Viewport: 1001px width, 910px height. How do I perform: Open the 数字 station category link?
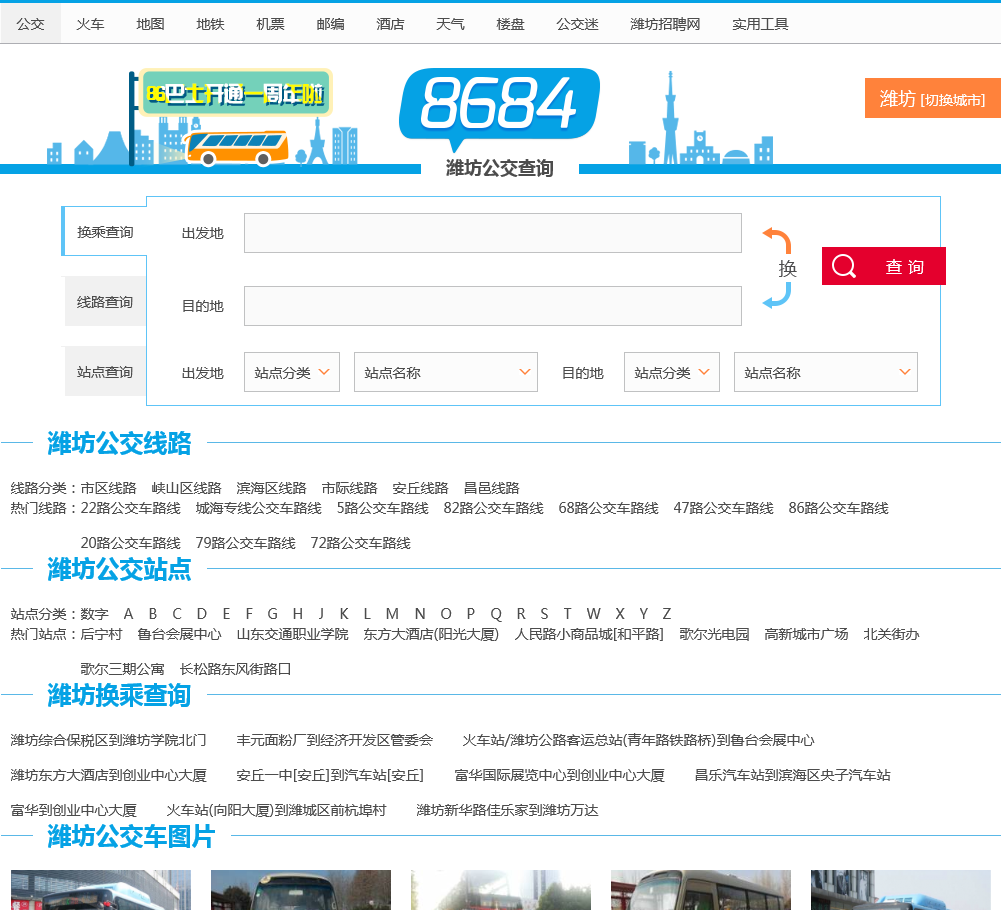point(94,614)
